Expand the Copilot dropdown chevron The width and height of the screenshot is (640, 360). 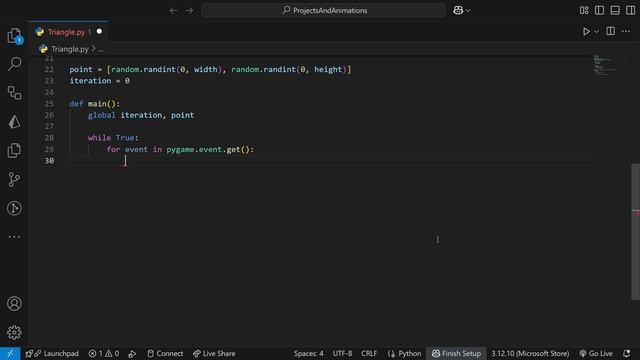point(468,11)
